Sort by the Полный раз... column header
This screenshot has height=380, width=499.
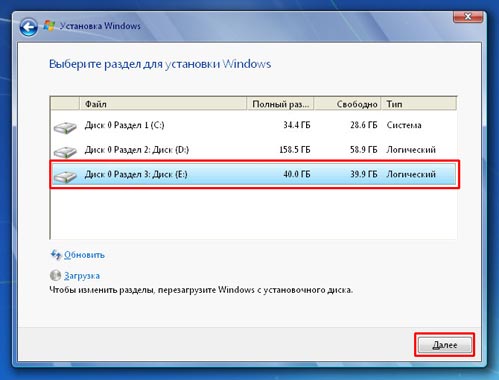tap(280, 104)
